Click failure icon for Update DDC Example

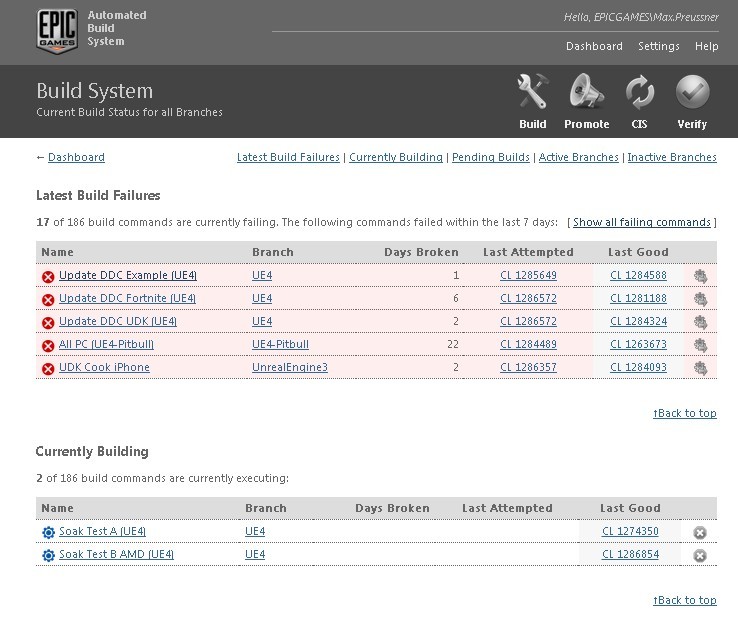click(x=48, y=277)
